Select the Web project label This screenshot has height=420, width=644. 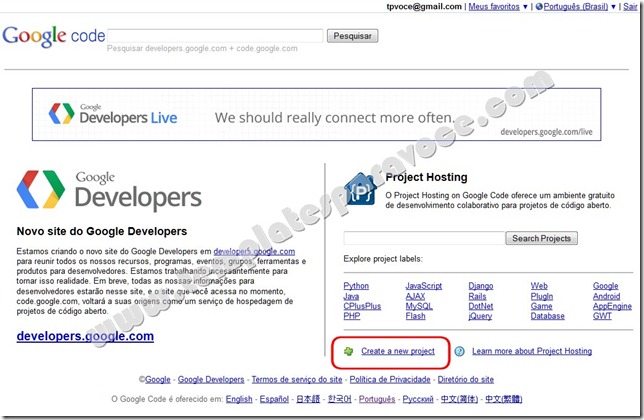tap(539, 286)
